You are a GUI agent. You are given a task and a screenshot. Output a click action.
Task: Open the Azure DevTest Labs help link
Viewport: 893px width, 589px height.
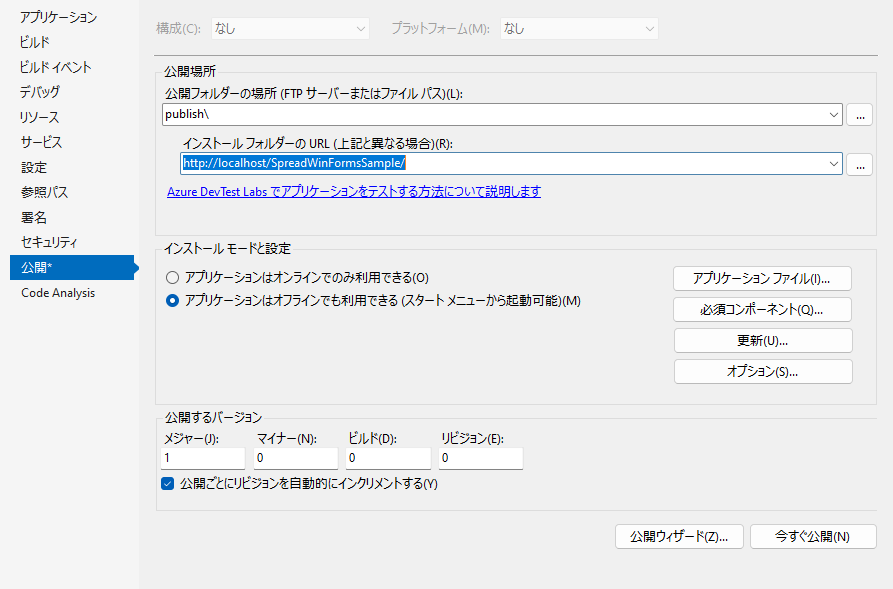tap(354, 191)
